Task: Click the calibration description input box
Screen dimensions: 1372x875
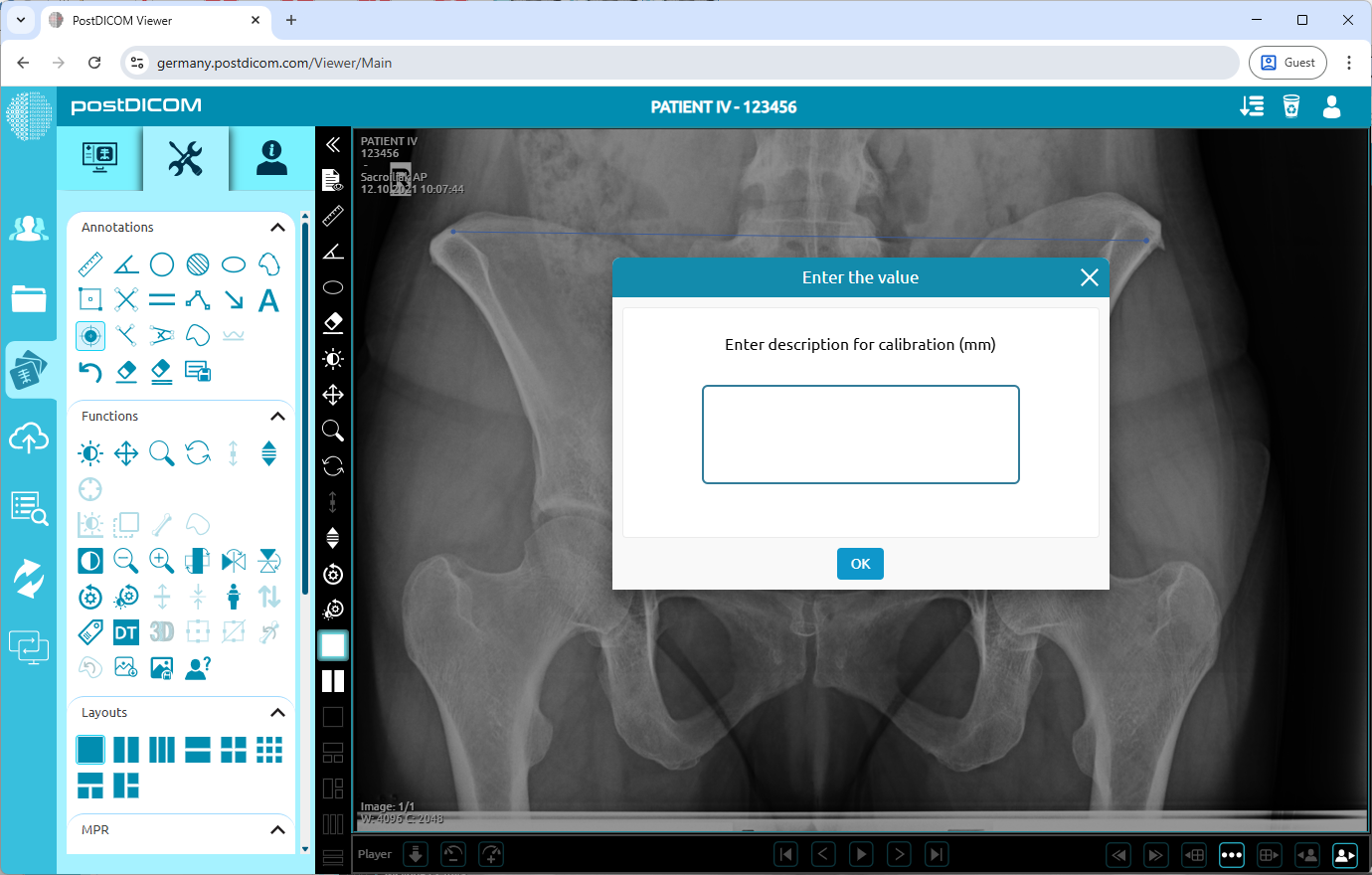Action: (860, 435)
